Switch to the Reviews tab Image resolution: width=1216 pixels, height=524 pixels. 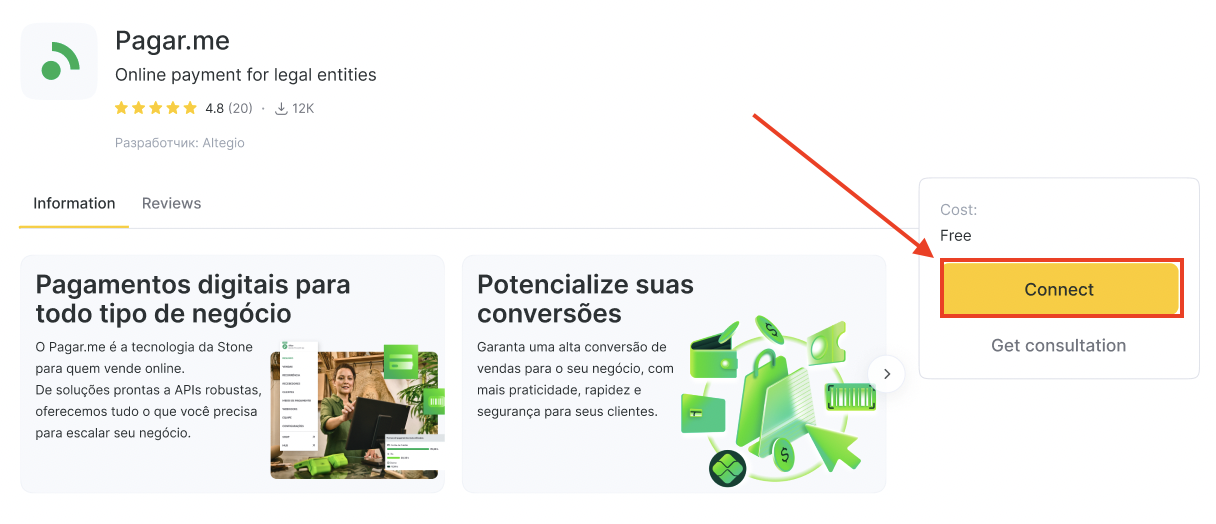click(171, 203)
